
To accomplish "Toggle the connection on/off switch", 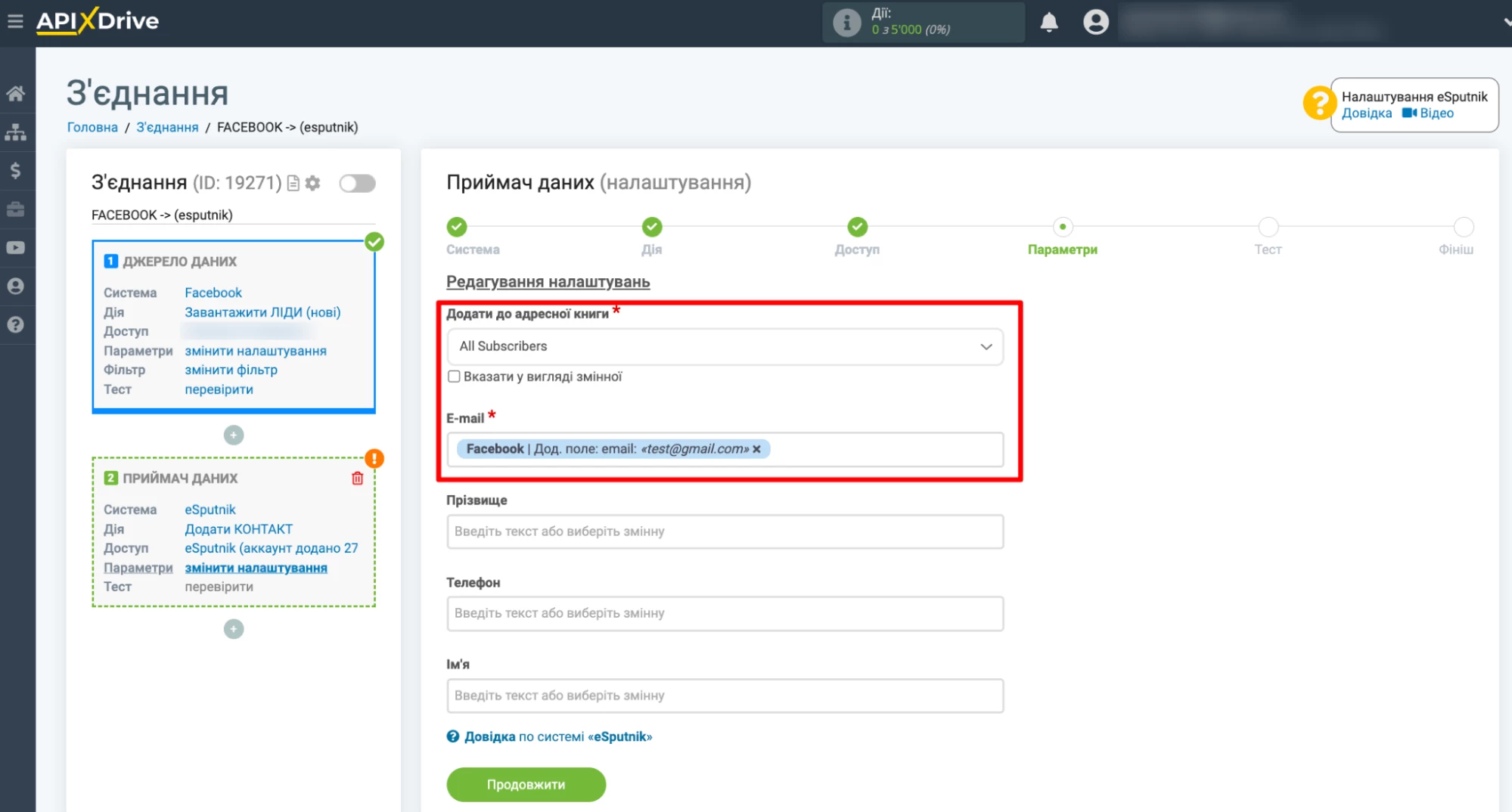I will pyautogui.click(x=357, y=183).
